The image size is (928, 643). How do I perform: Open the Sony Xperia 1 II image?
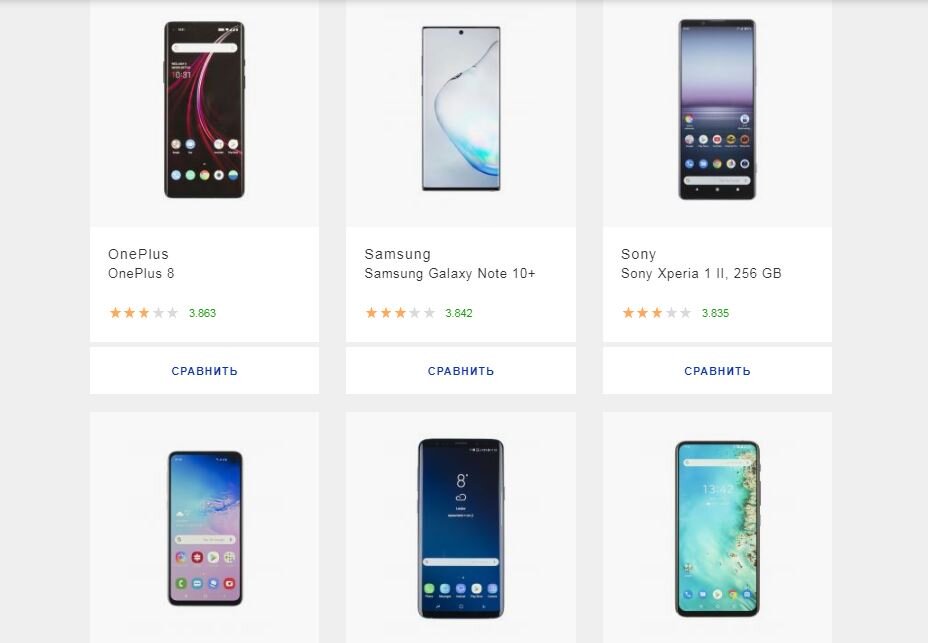(x=717, y=110)
